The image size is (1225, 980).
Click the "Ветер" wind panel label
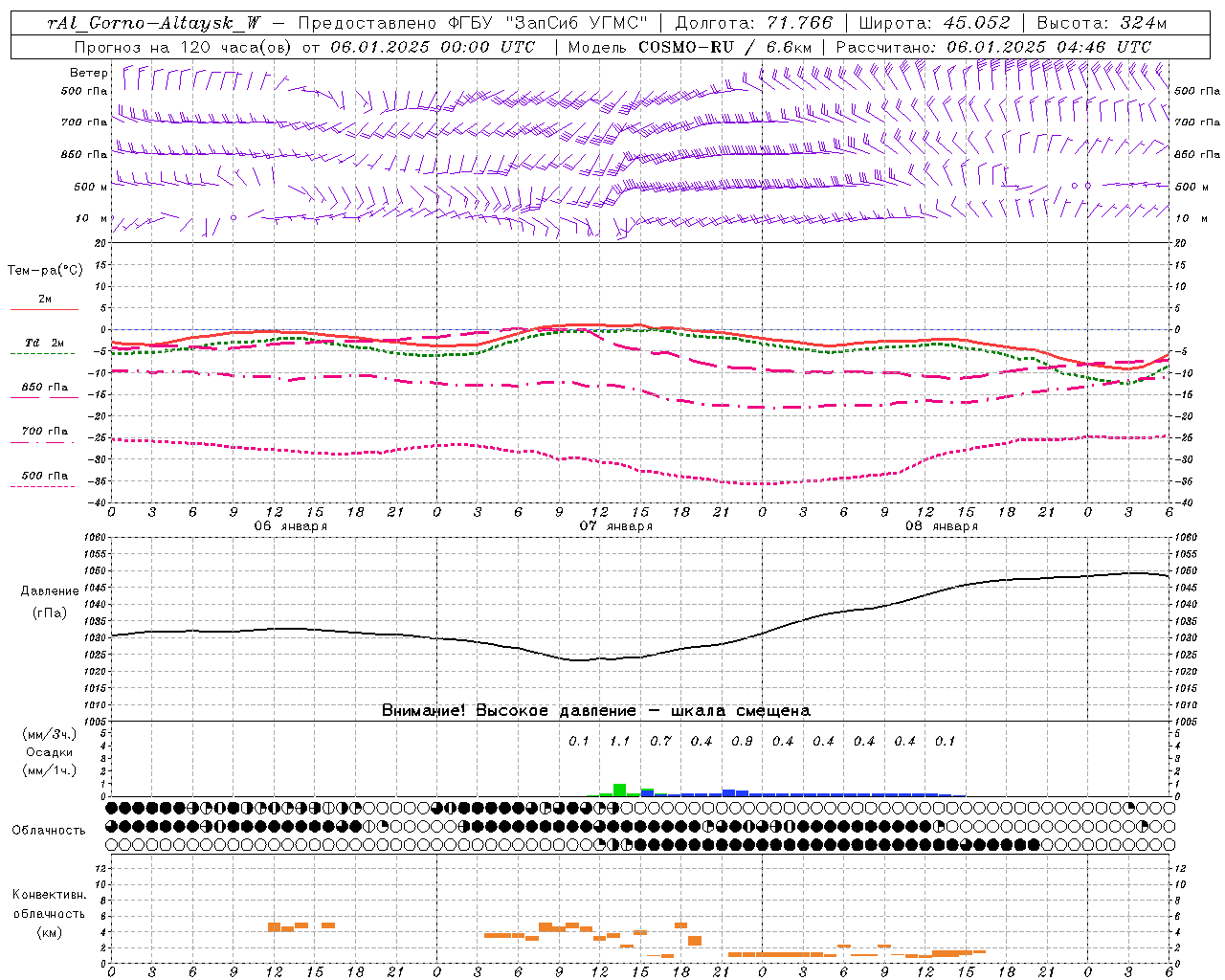click(88, 73)
